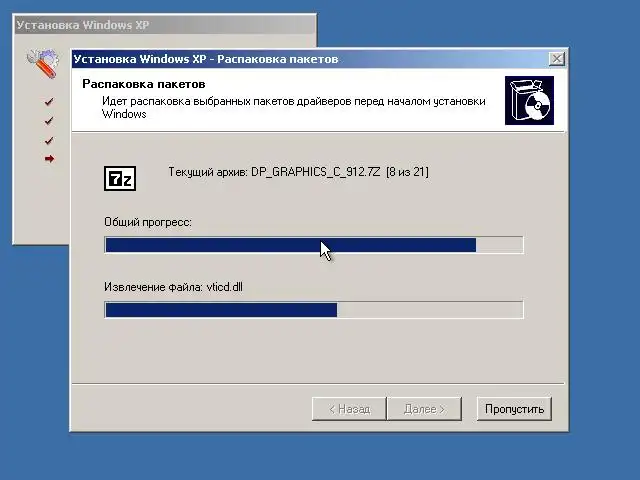The width and height of the screenshot is (640, 480).
Task: Click the description text about driver packages
Action: point(293,107)
